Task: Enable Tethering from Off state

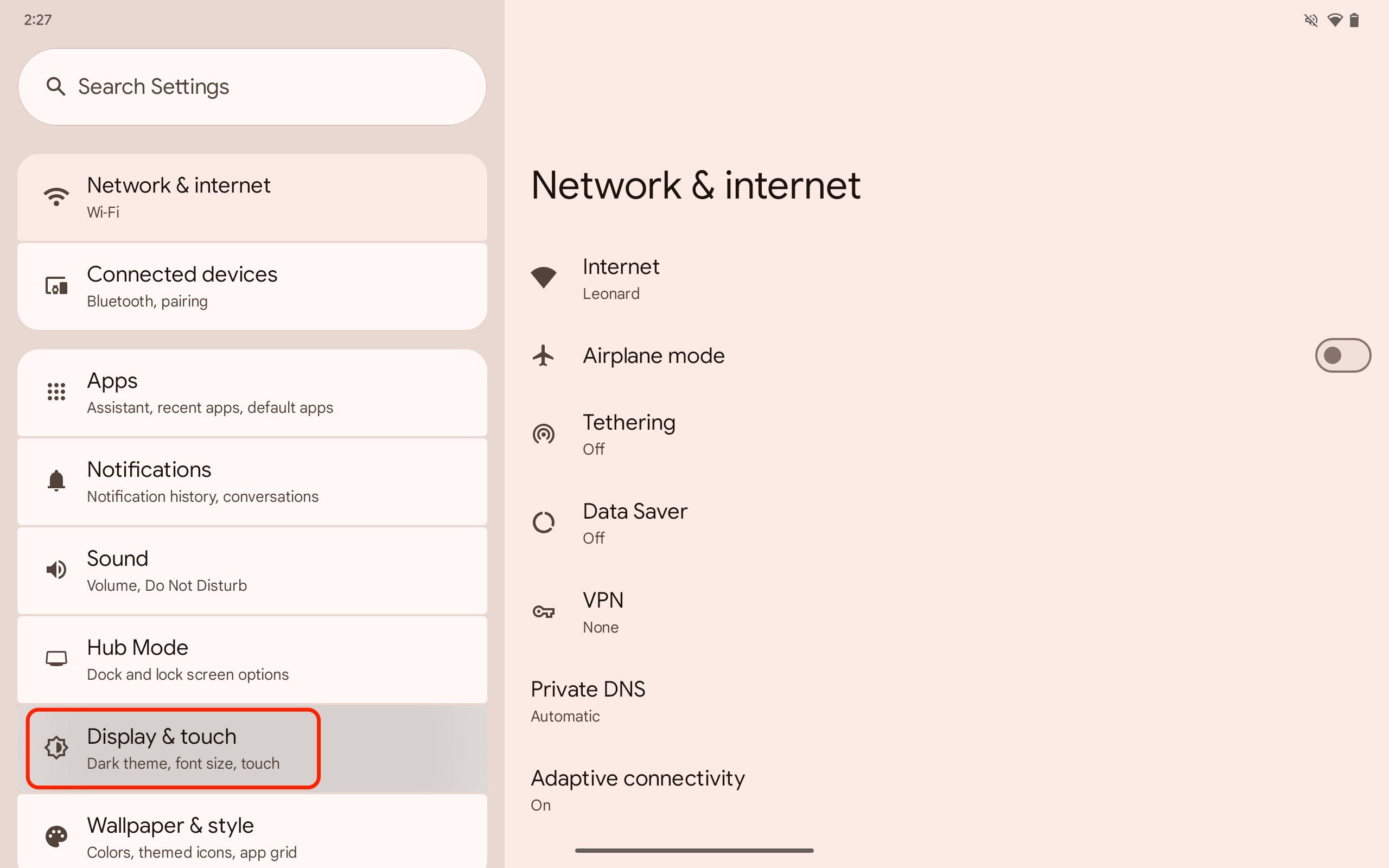Action: [629, 434]
